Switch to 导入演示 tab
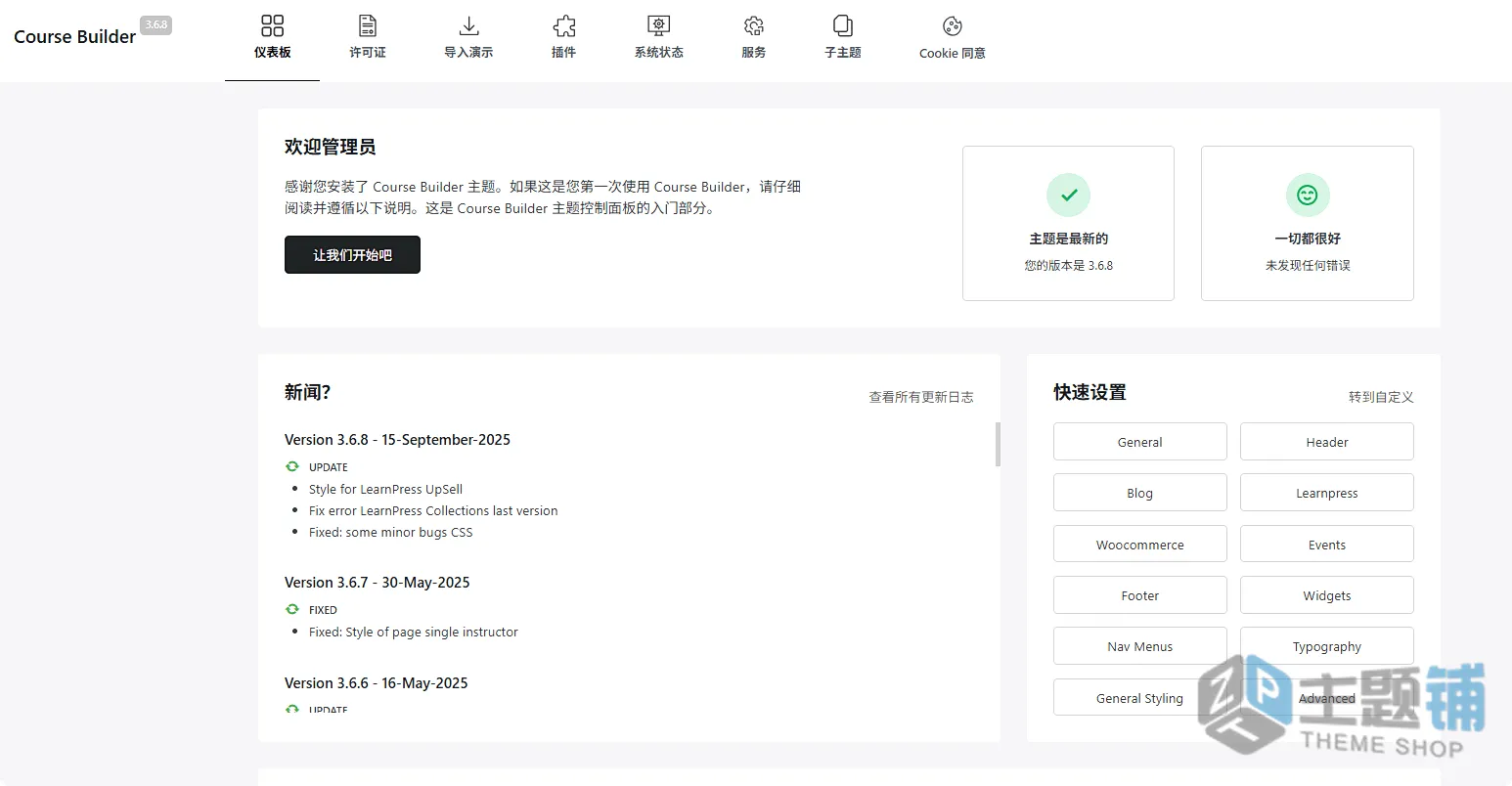Image resolution: width=1512 pixels, height=786 pixels. tap(468, 40)
